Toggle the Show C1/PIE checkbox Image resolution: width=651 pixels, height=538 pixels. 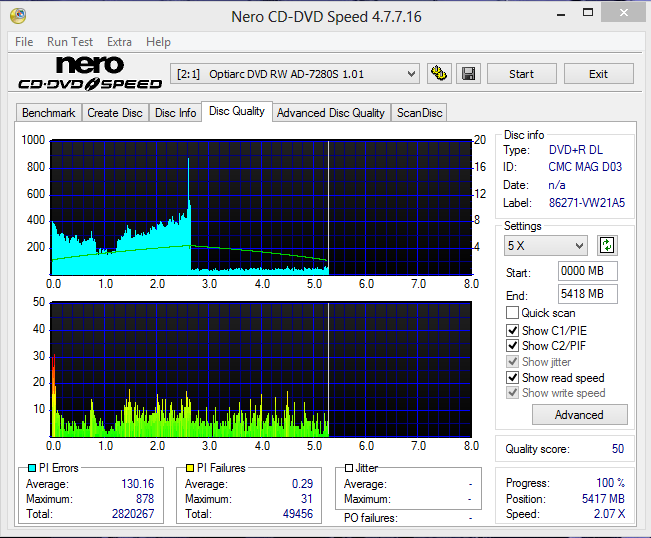512,330
